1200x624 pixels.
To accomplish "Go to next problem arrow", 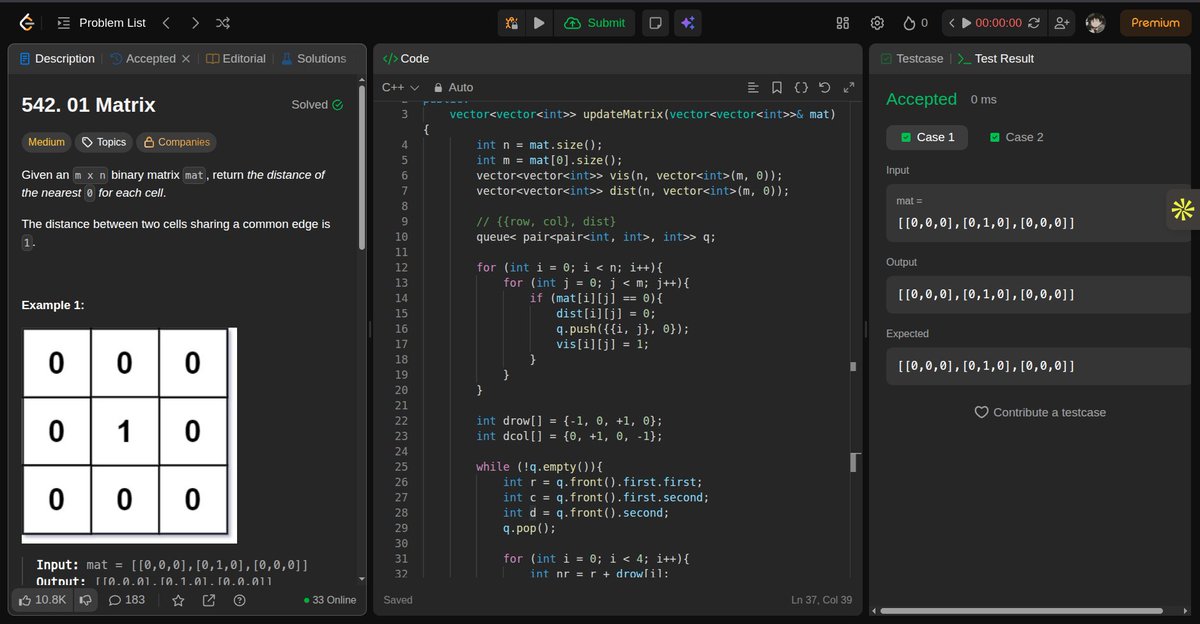I will click(x=194, y=22).
